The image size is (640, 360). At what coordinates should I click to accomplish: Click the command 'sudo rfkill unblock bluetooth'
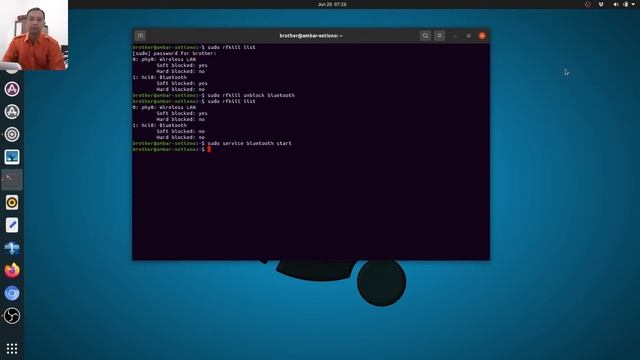coord(251,95)
